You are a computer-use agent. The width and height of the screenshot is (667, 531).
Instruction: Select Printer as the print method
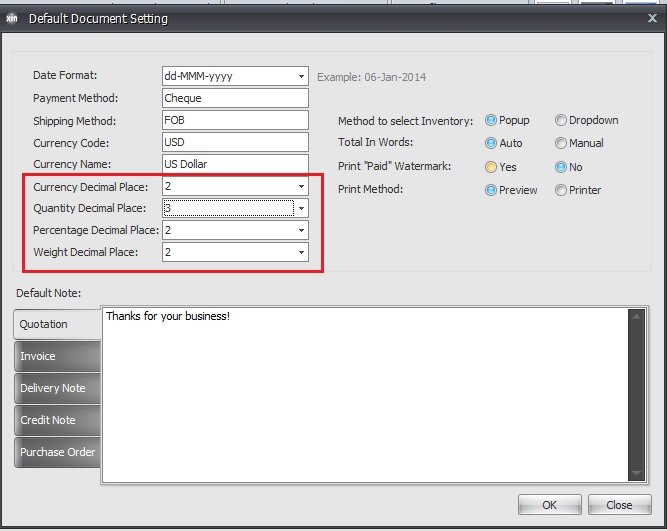click(x=561, y=190)
